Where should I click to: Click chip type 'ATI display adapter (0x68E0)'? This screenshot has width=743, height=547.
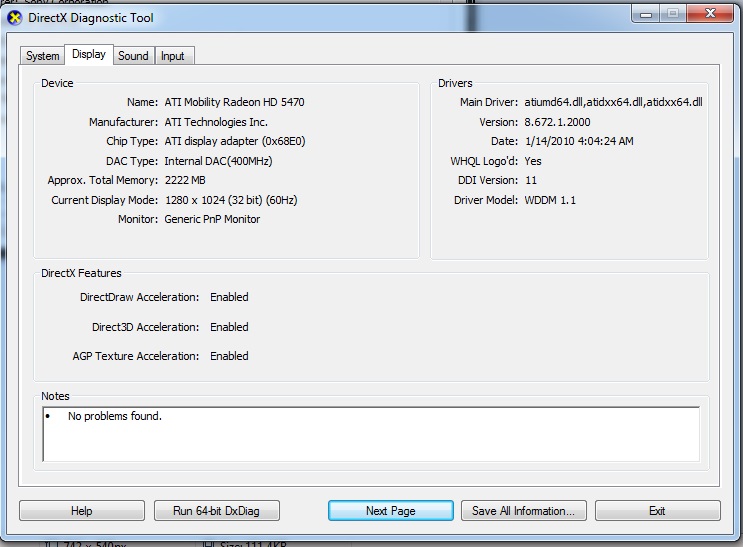click(x=235, y=141)
